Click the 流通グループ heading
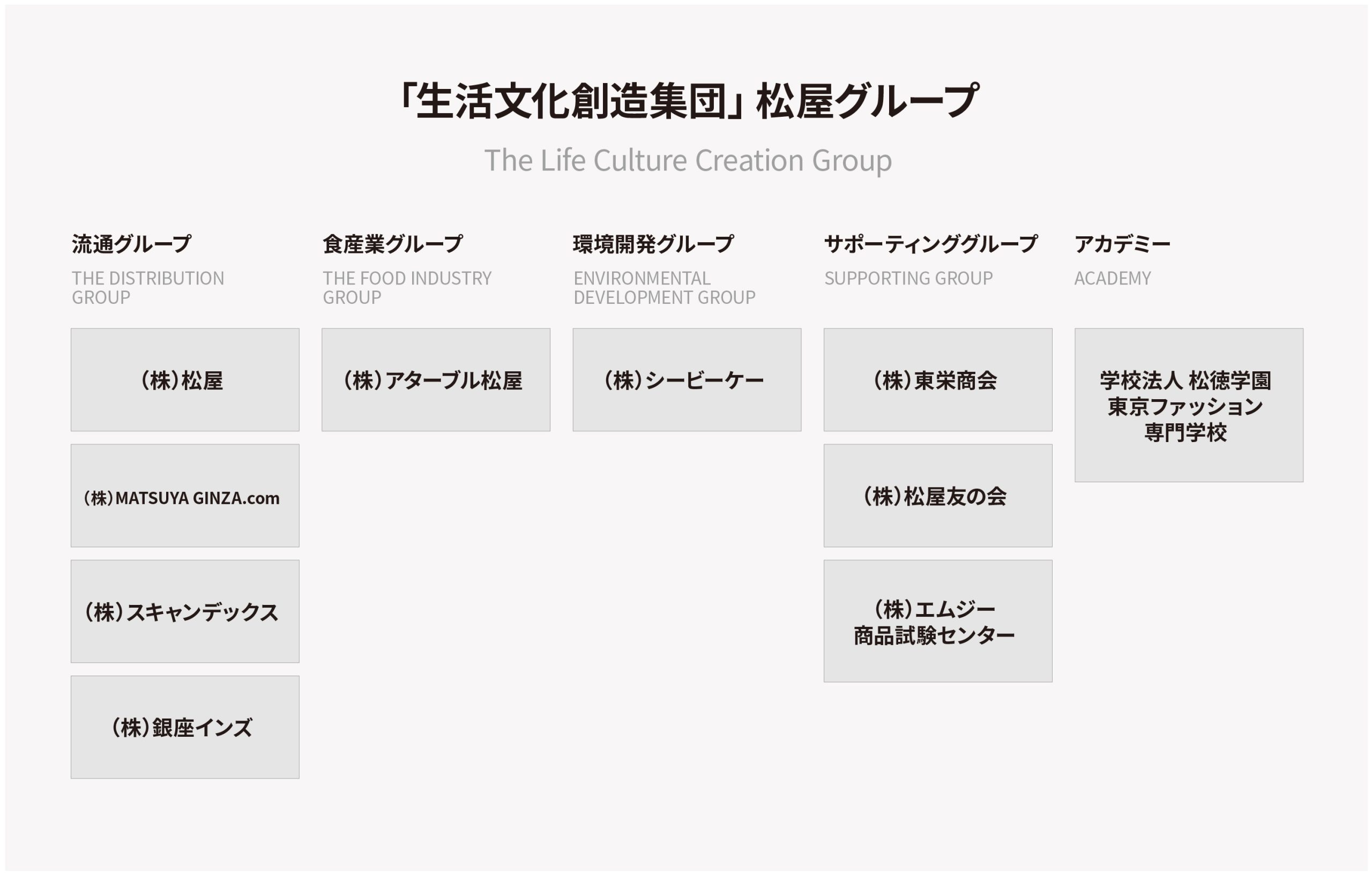 (132, 244)
